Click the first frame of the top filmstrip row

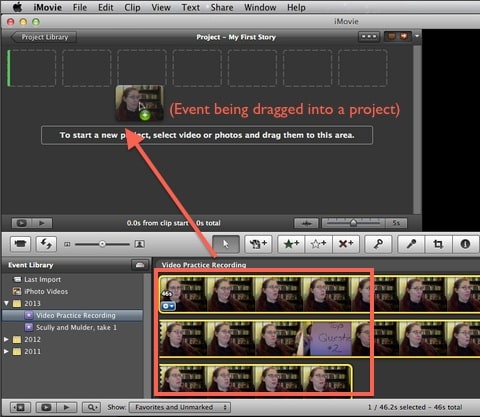(x=183, y=294)
